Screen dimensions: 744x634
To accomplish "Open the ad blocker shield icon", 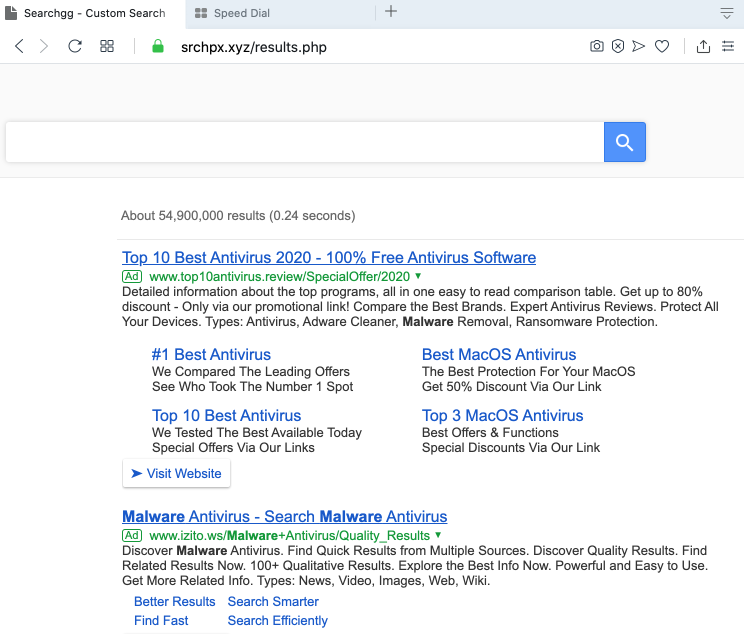I will [x=618, y=46].
